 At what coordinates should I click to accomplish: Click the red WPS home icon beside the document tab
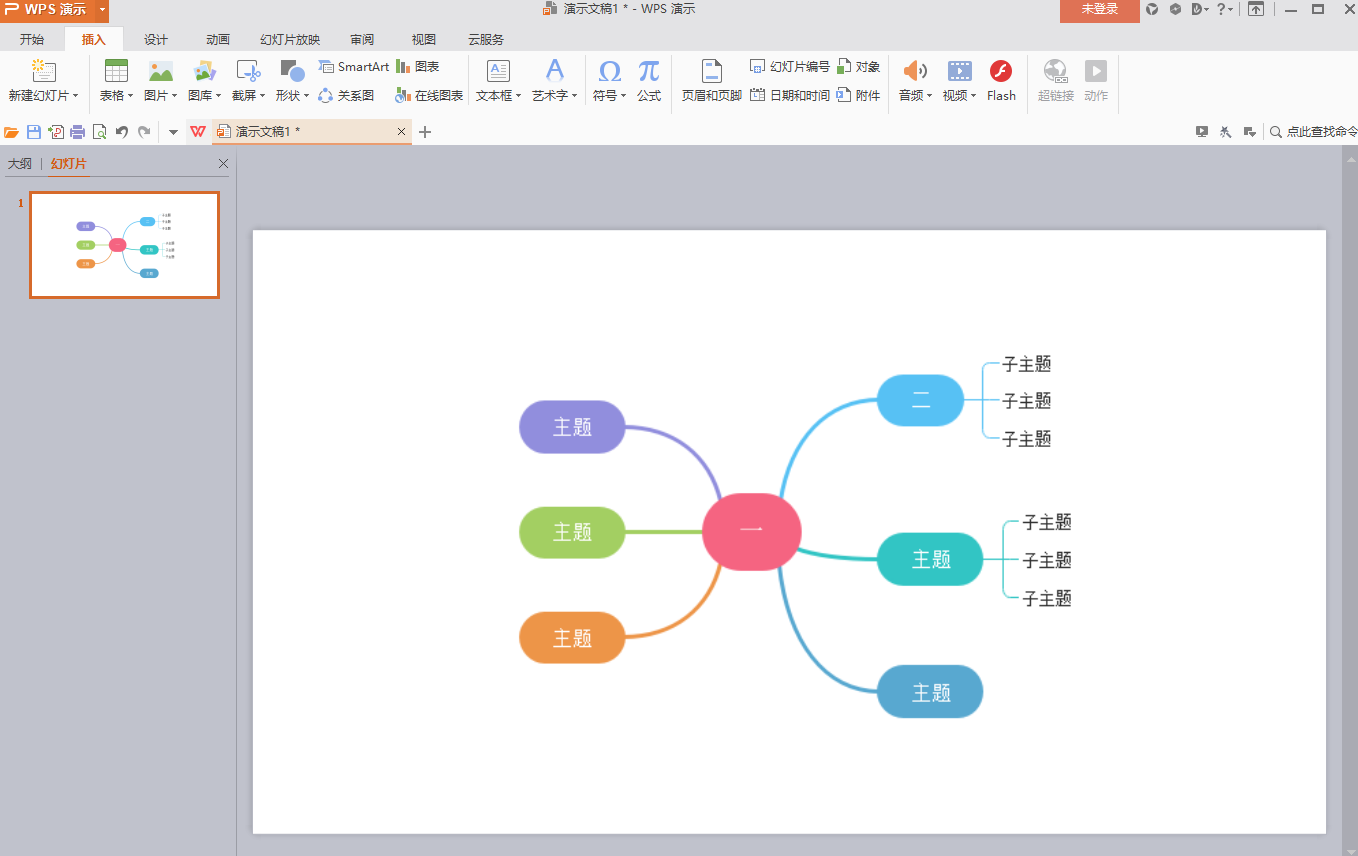198,132
